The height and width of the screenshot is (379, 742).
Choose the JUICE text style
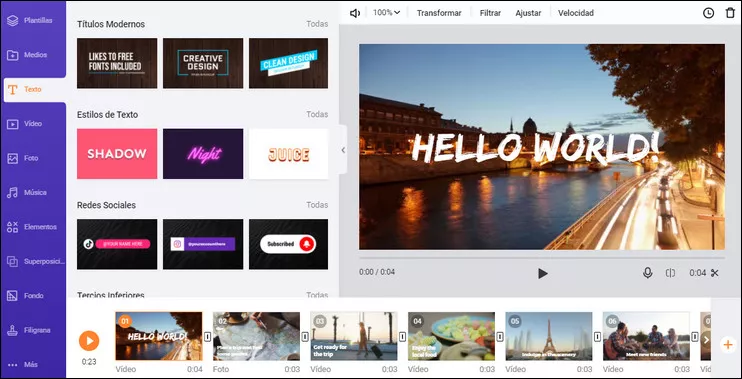(289, 154)
